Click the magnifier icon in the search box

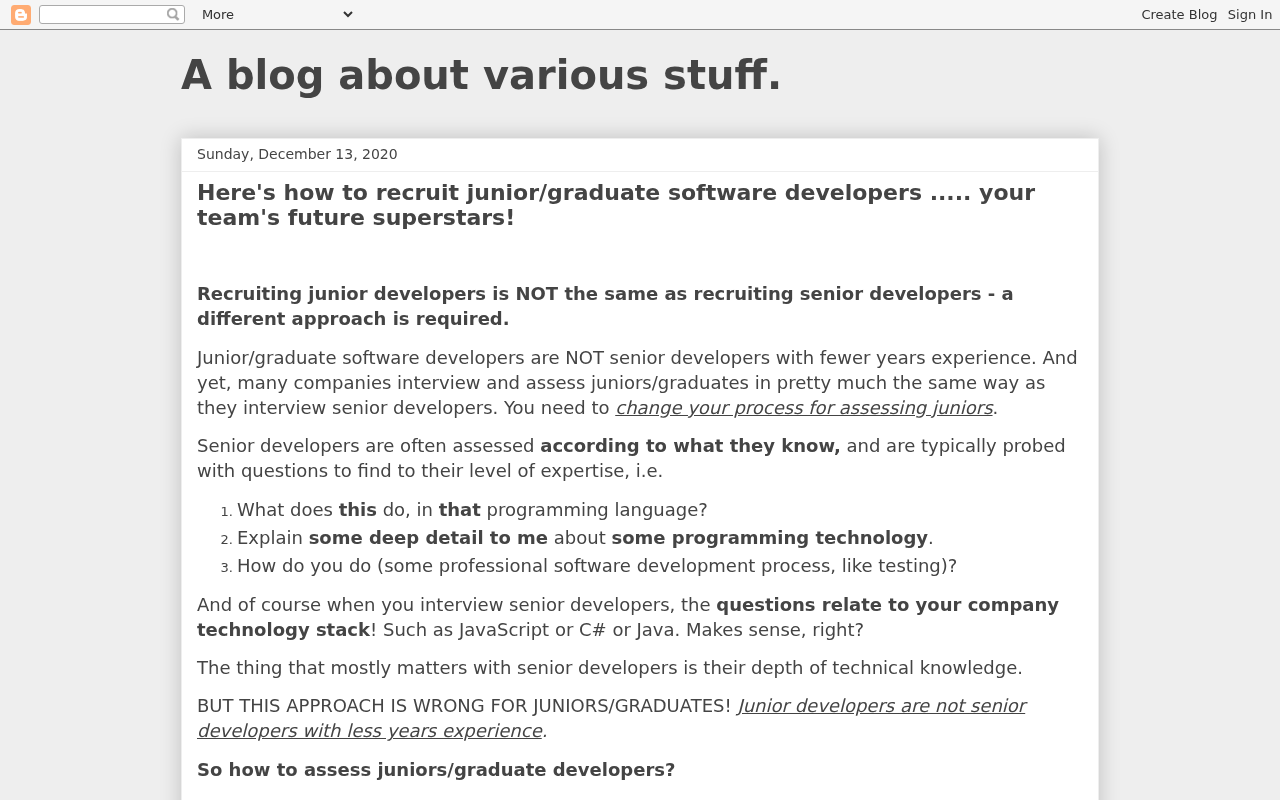[x=173, y=14]
